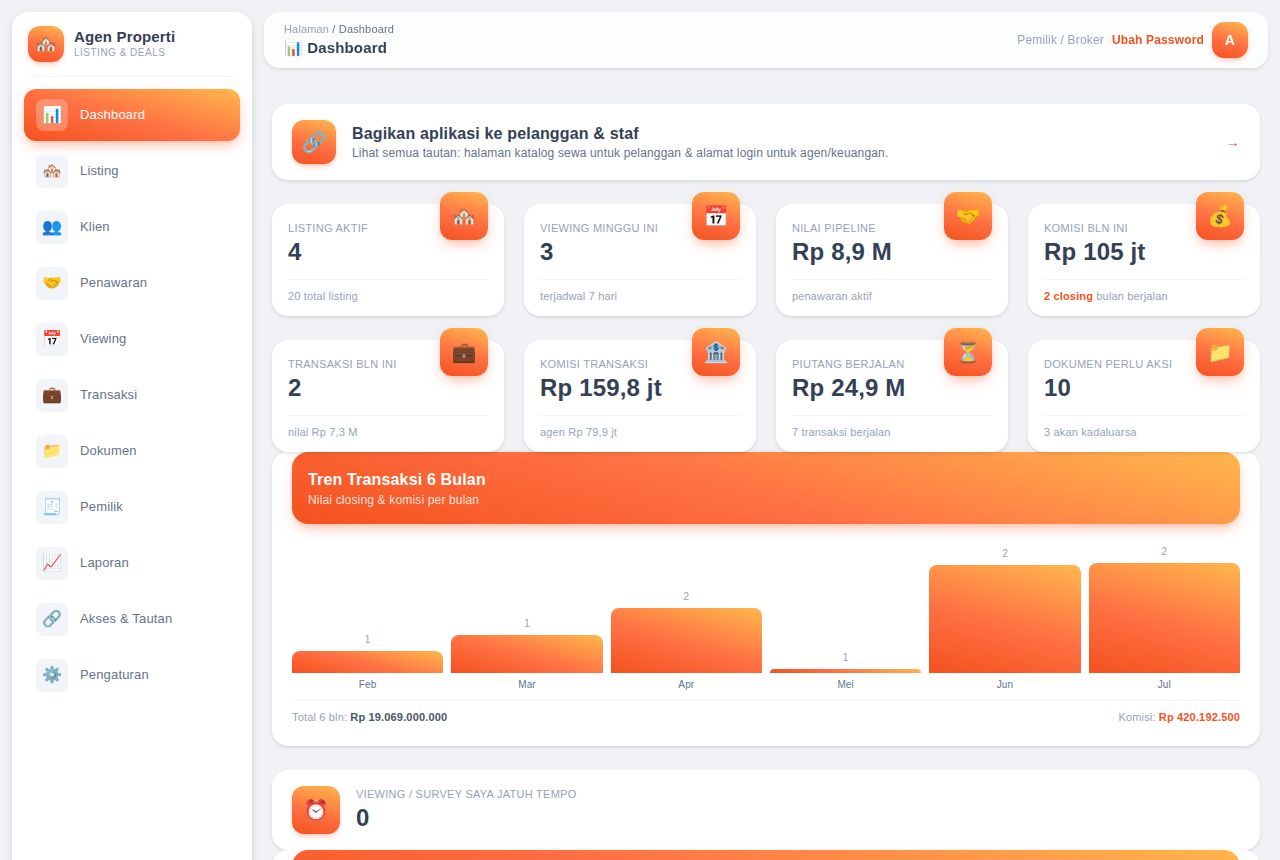
Task: Click the Viewing calendar sidebar icon
Action: click(x=52, y=339)
